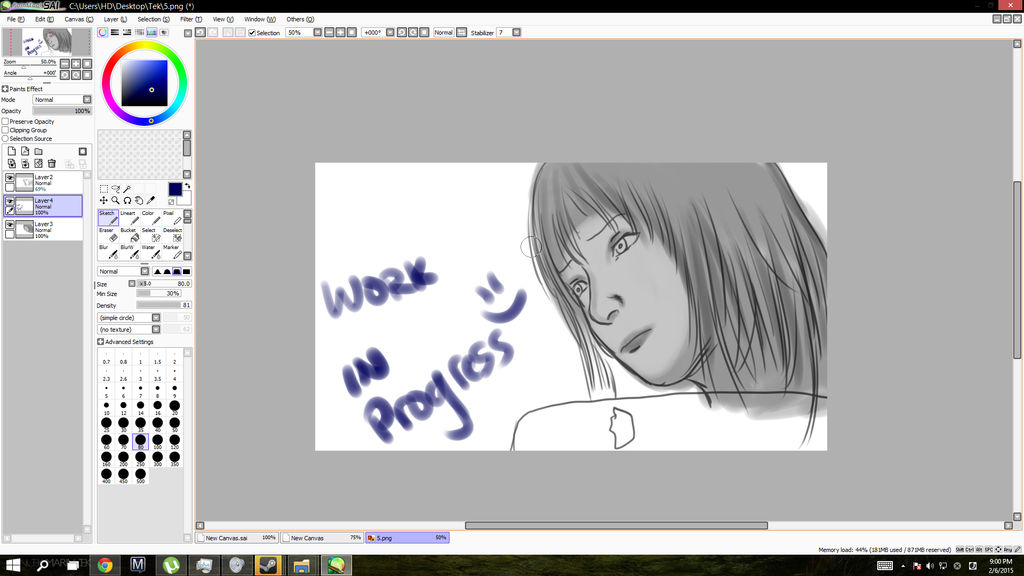This screenshot has width=1024, height=576.
Task: Create a new normal layer
Action: click(x=12, y=151)
